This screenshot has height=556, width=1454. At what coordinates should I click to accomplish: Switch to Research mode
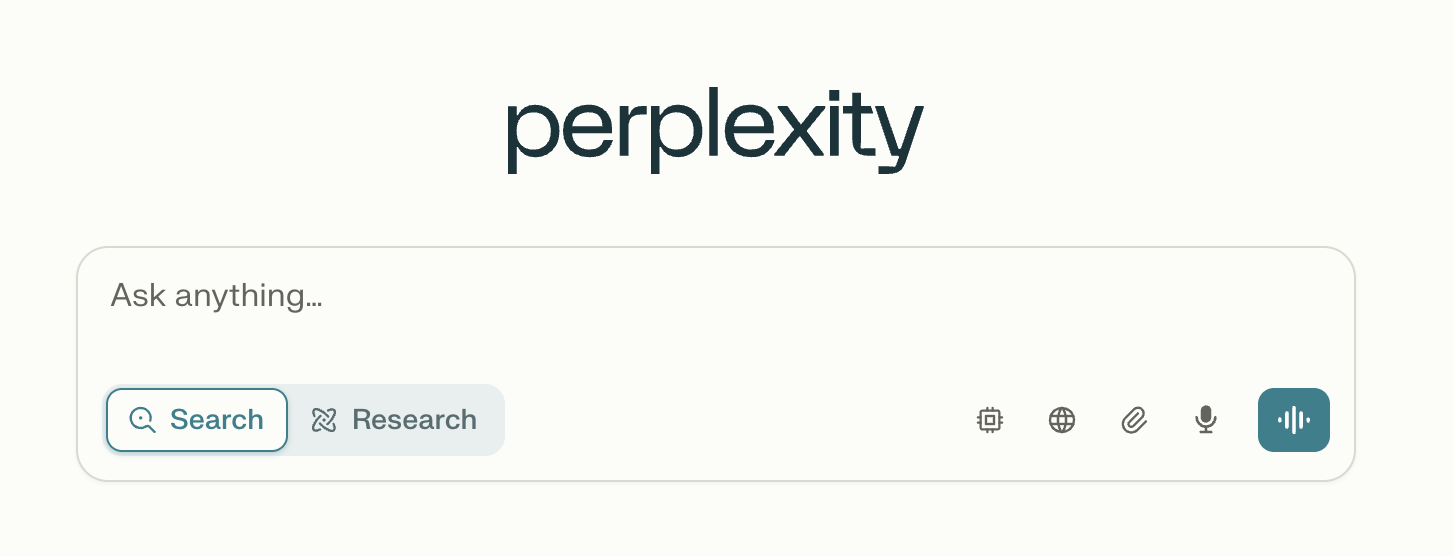pos(396,420)
